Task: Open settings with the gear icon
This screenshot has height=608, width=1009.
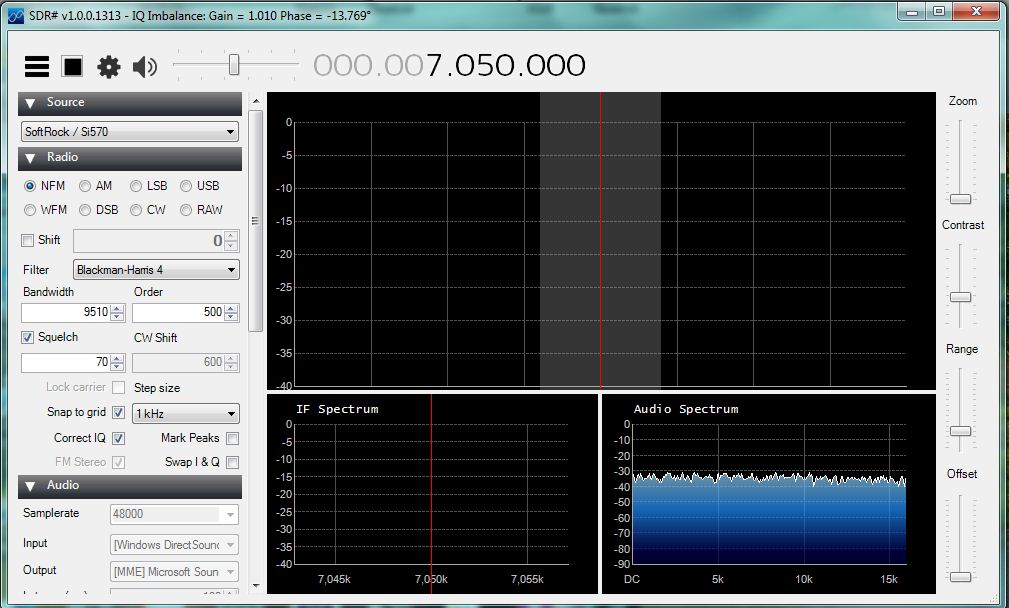Action: click(108, 66)
